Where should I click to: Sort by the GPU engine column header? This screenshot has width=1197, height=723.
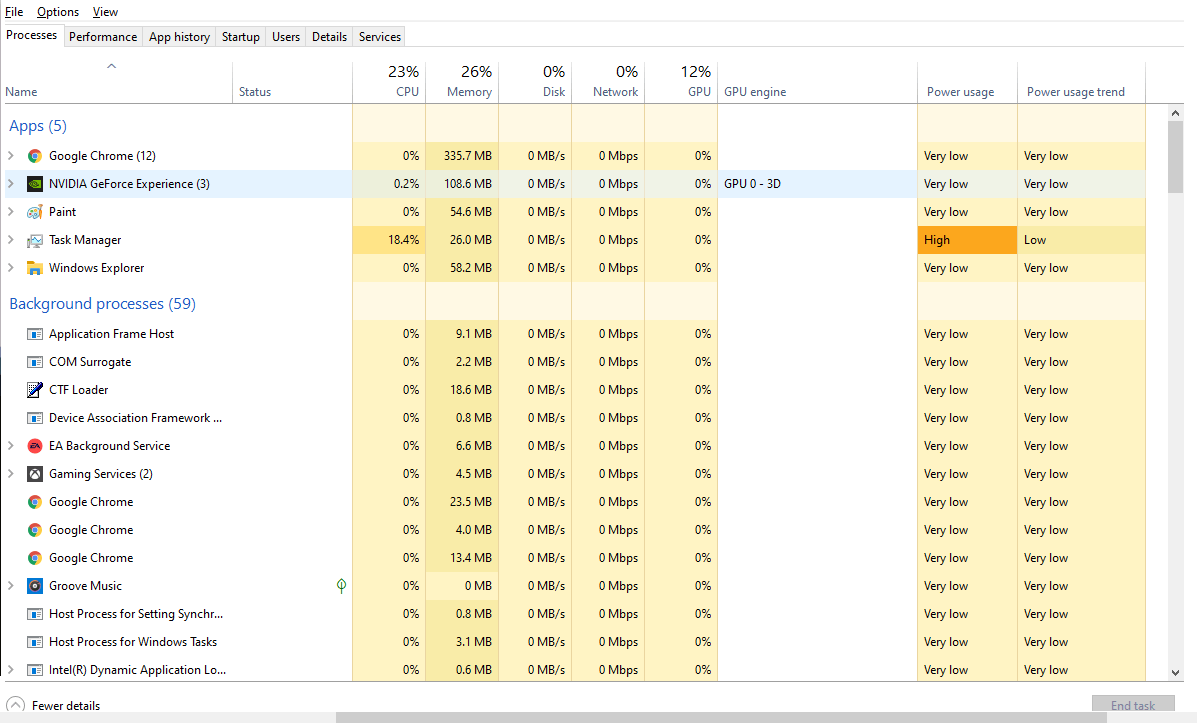[x=818, y=82]
